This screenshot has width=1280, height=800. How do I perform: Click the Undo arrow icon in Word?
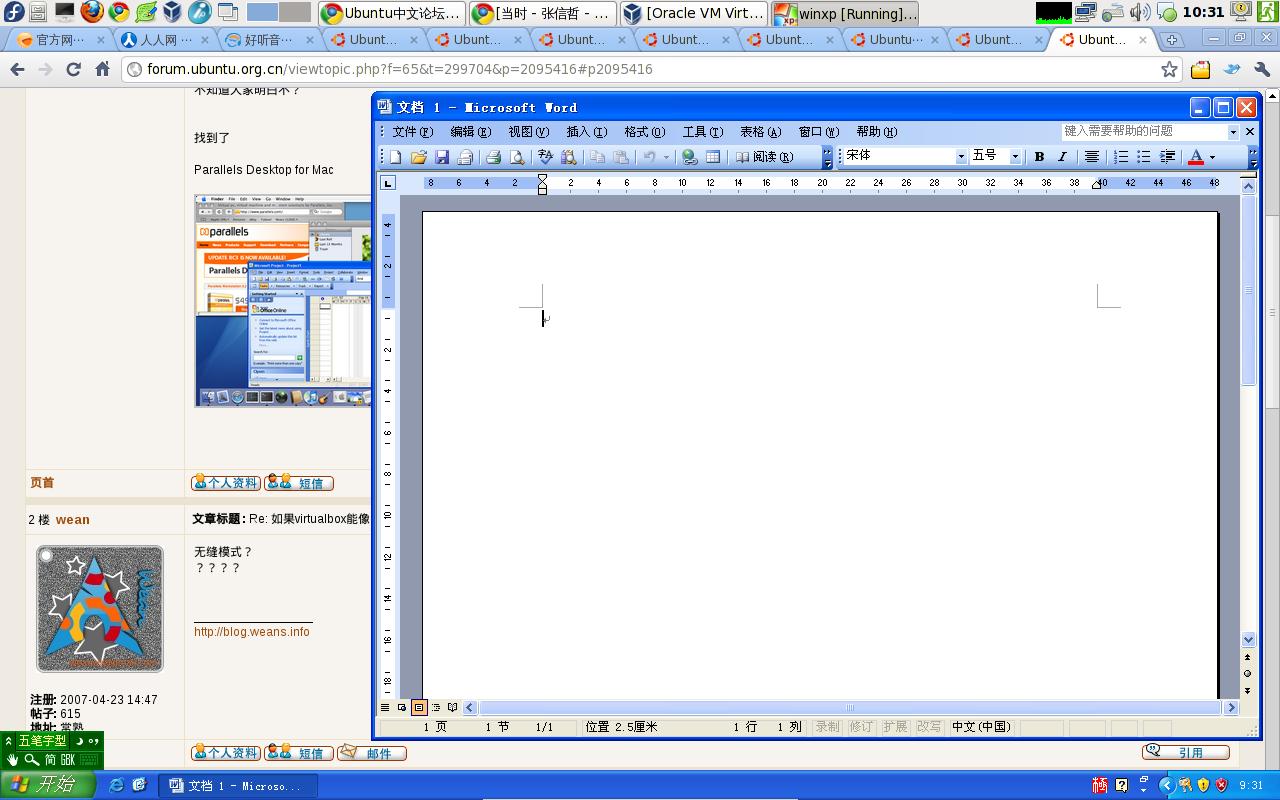pos(650,157)
